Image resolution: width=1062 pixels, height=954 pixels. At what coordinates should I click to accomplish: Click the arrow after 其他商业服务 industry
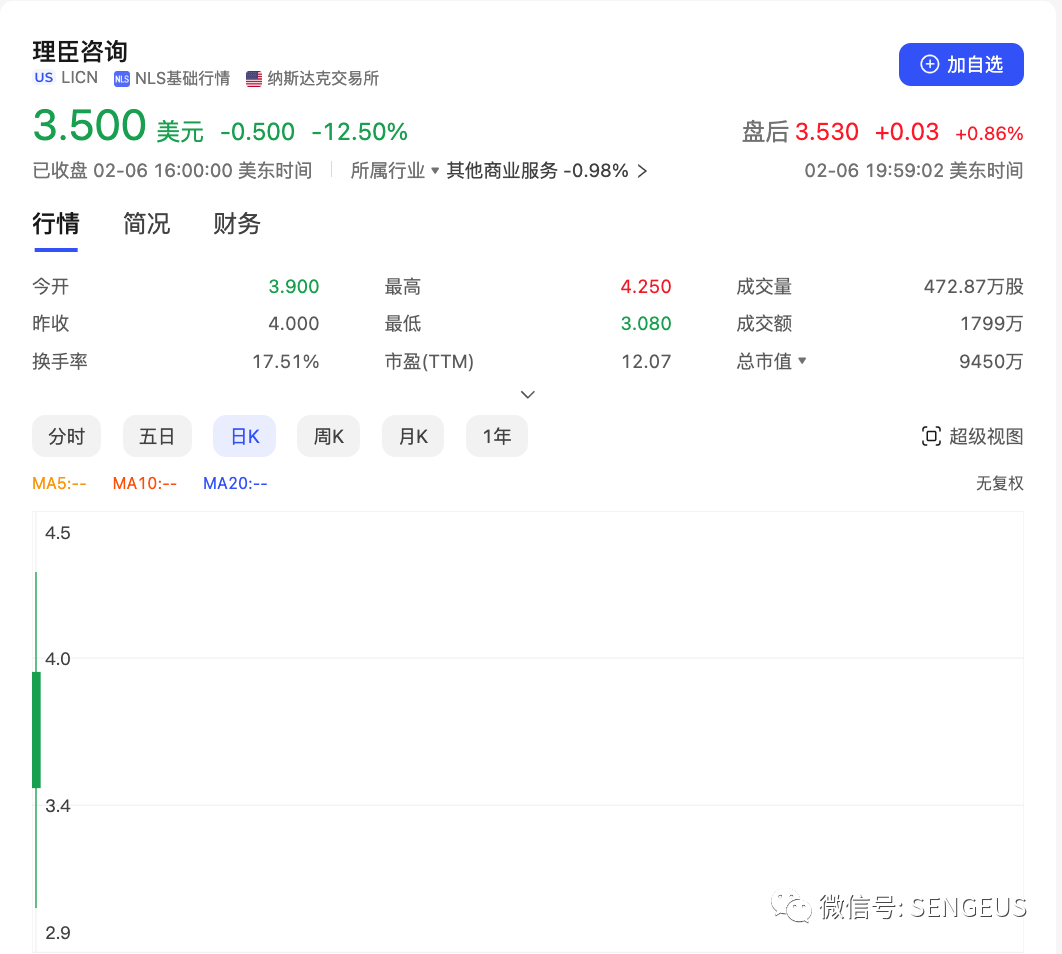[642, 171]
